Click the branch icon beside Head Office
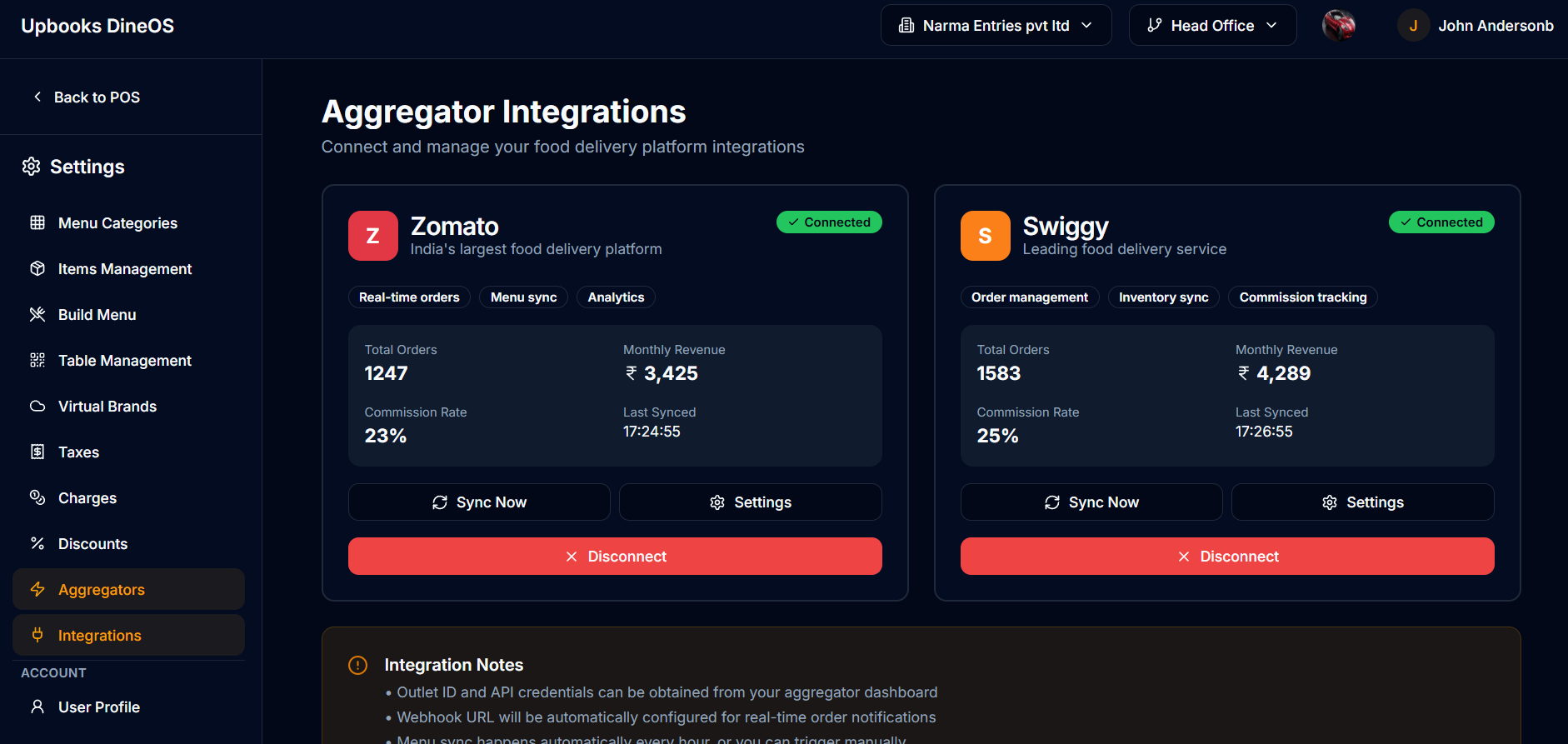The image size is (1568, 744). [1155, 25]
